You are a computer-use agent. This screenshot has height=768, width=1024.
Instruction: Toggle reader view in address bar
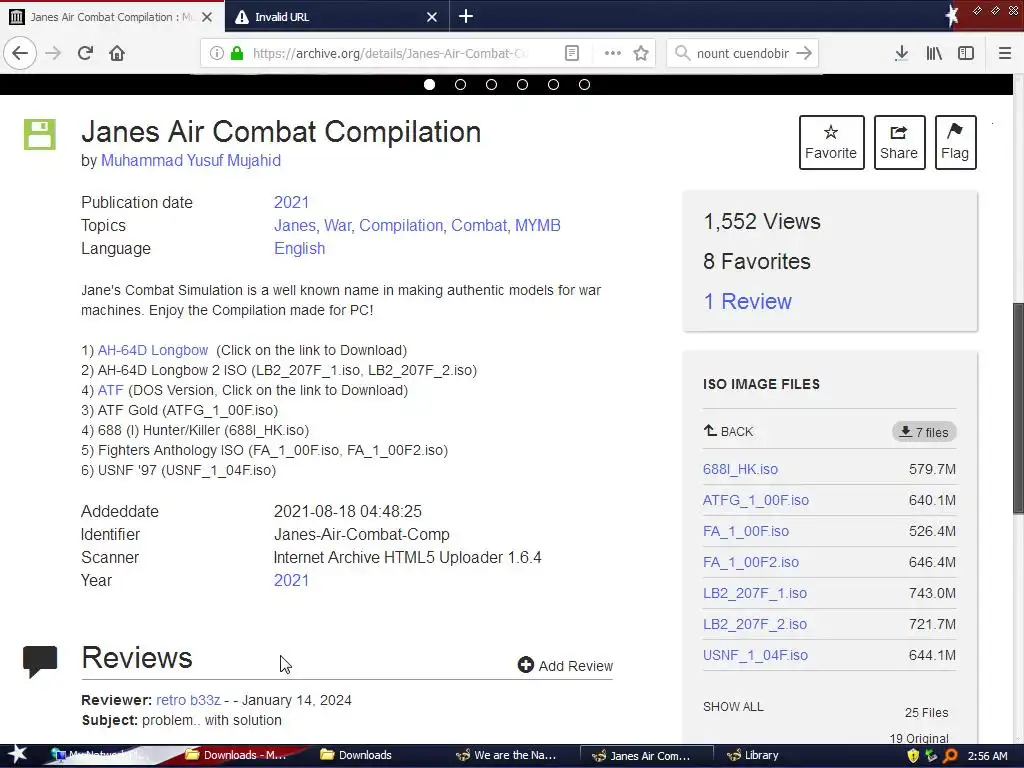(571, 53)
